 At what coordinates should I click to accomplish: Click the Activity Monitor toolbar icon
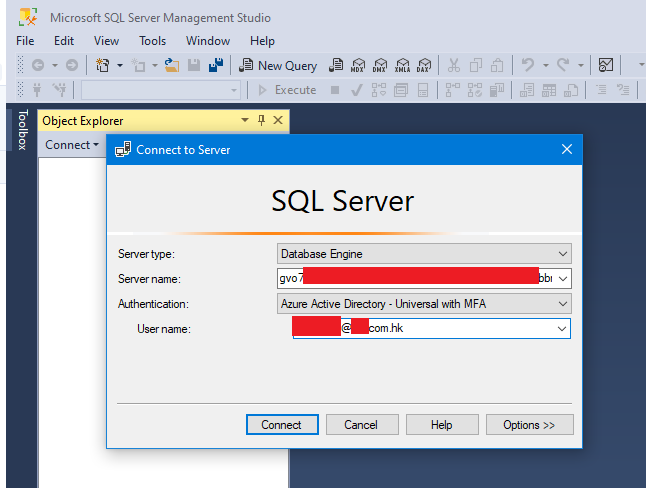click(x=606, y=65)
